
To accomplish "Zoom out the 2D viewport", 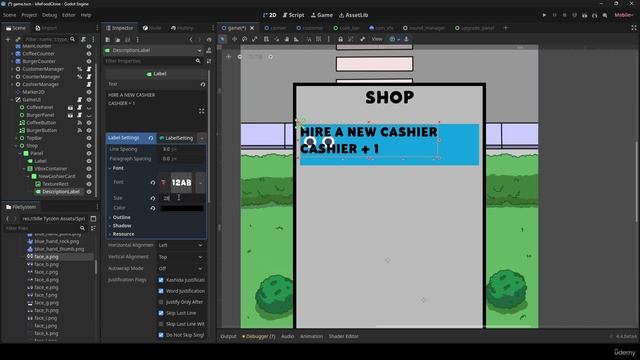I will [x=240, y=57].
